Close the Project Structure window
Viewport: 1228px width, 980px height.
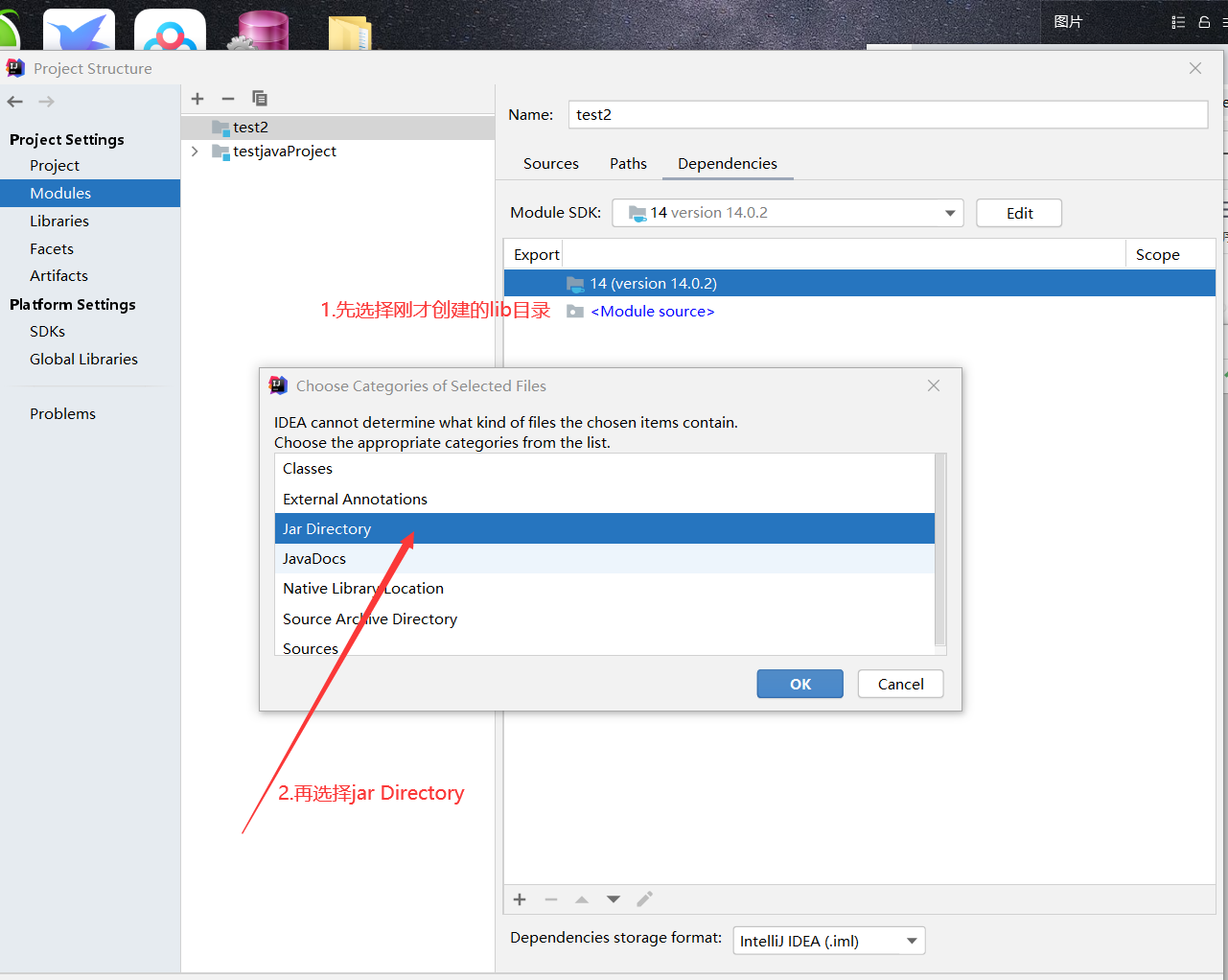pyautogui.click(x=1195, y=68)
